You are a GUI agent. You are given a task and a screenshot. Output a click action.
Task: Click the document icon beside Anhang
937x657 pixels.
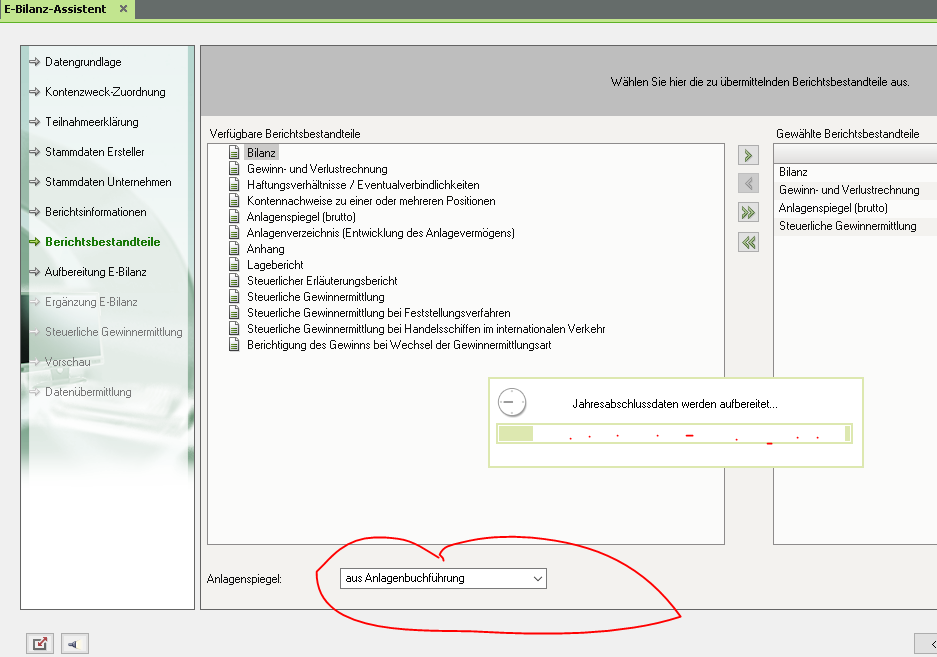click(x=235, y=249)
